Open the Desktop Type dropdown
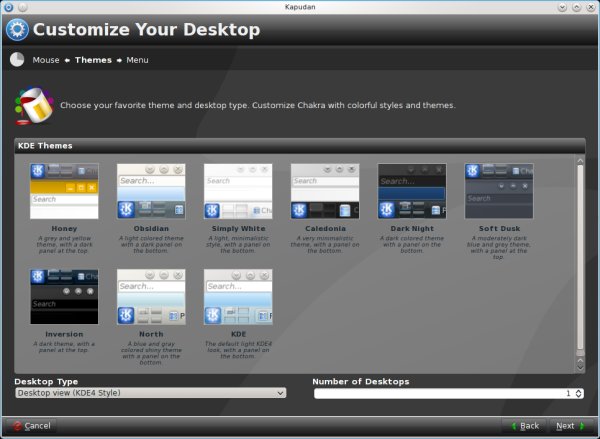The height and width of the screenshot is (439, 600). click(x=150, y=393)
